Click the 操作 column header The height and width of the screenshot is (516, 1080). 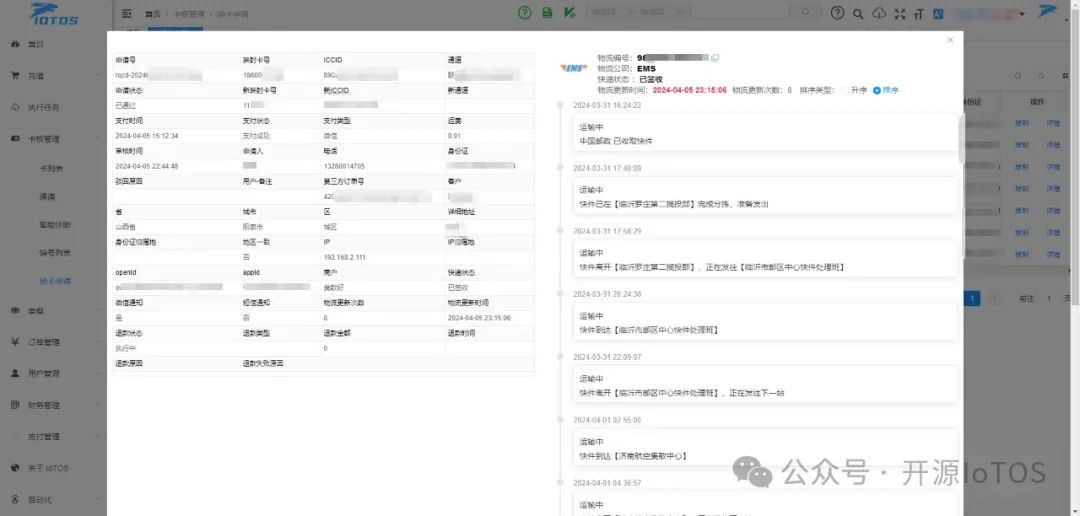coord(1037,102)
